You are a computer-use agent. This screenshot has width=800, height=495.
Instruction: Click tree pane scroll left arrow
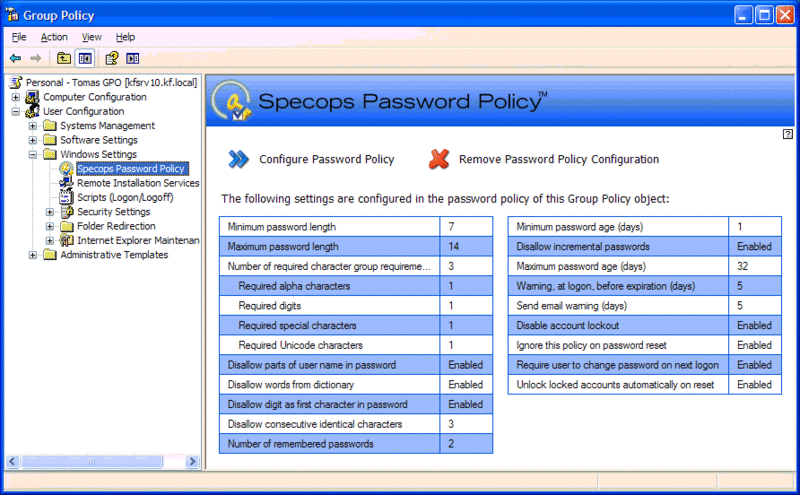coord(12,461)
